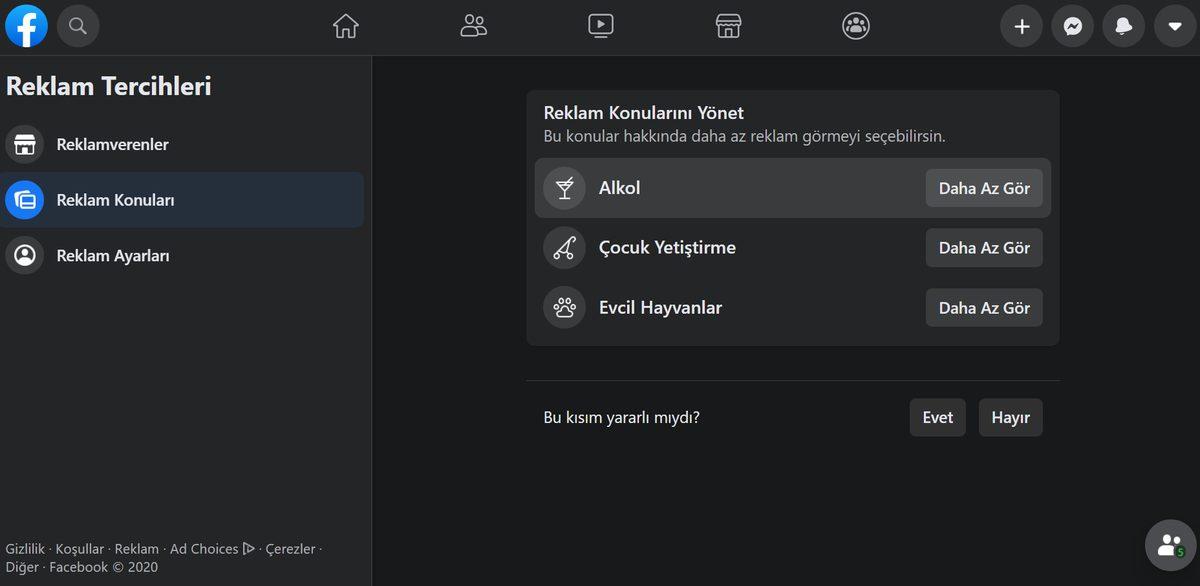1200x586 pixels.
Task: Open Messenger via its chat icon
Action: (x=1073, y=26)
